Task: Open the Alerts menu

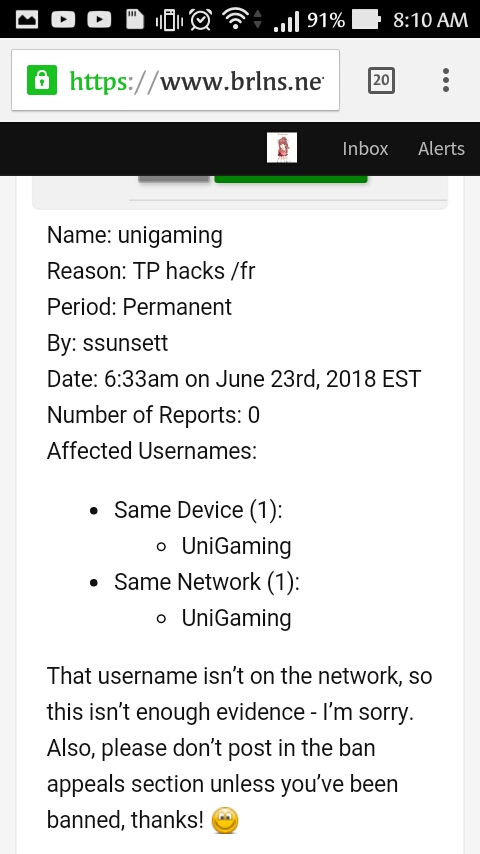Action: pos(441,149)
